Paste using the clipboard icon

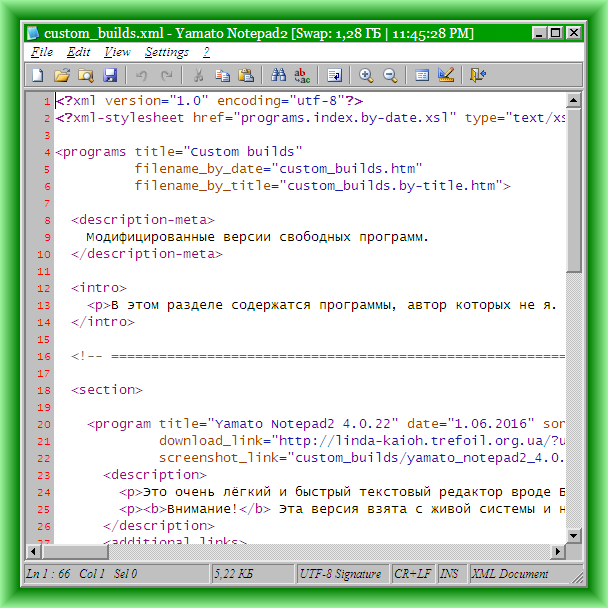(246, 75)
